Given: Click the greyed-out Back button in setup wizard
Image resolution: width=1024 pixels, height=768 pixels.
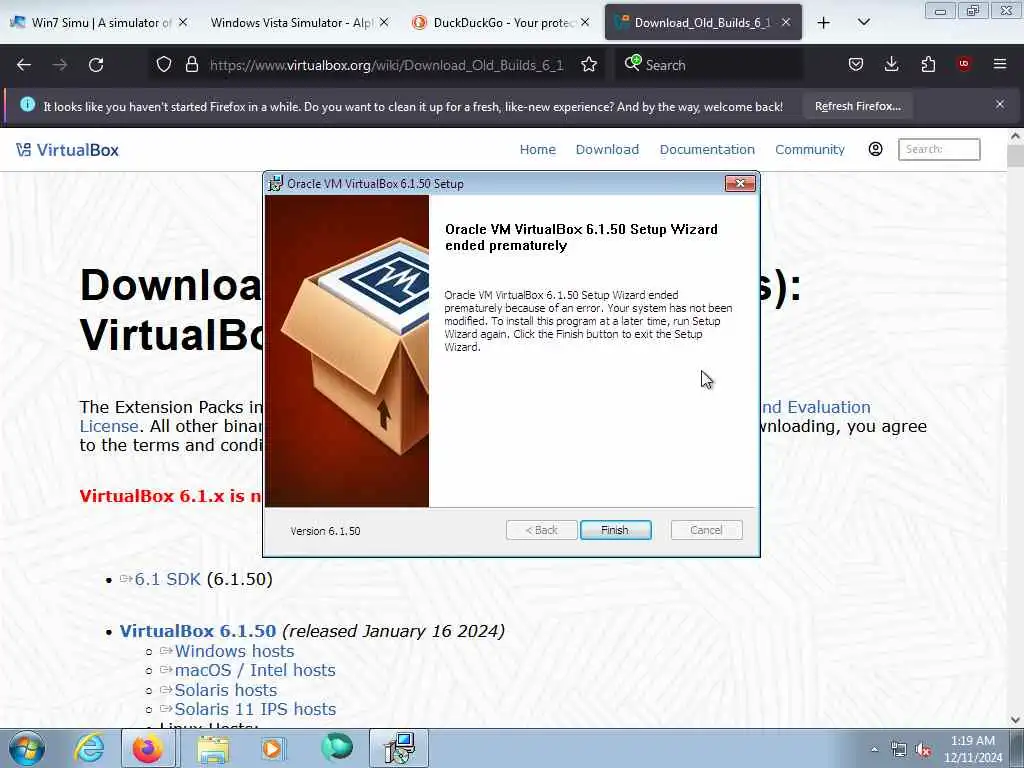Looking at the screenshot, I should [541, 530].
